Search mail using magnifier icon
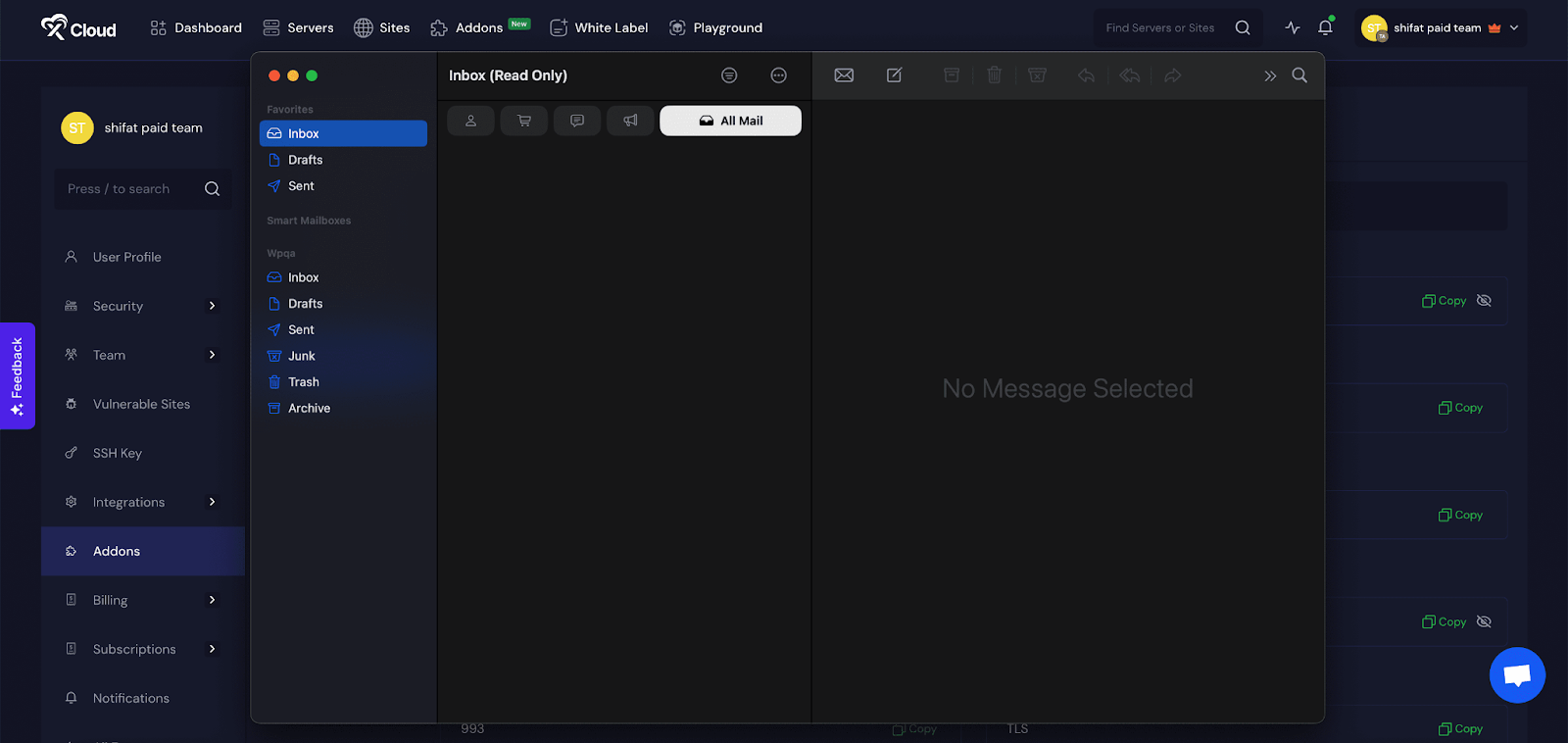 (x=1299, y=75)
